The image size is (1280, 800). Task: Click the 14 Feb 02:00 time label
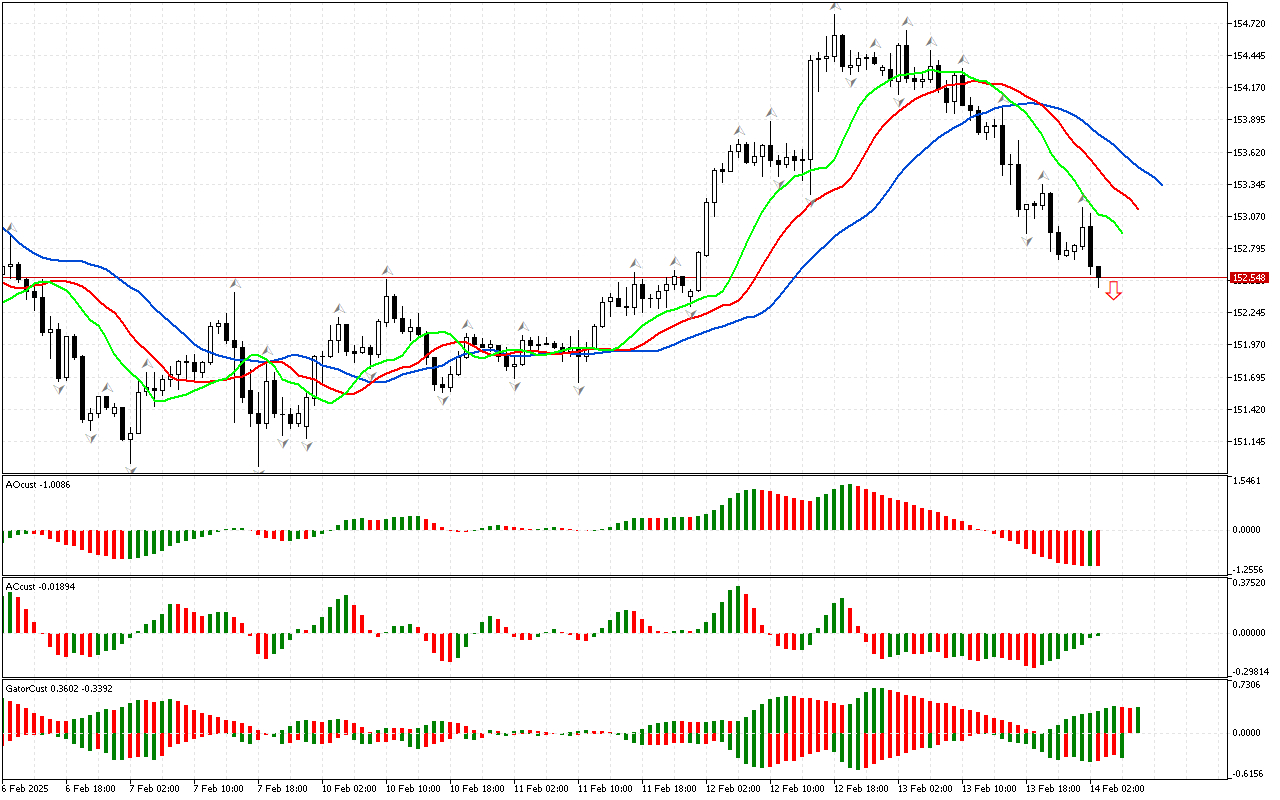(1118, 788)
